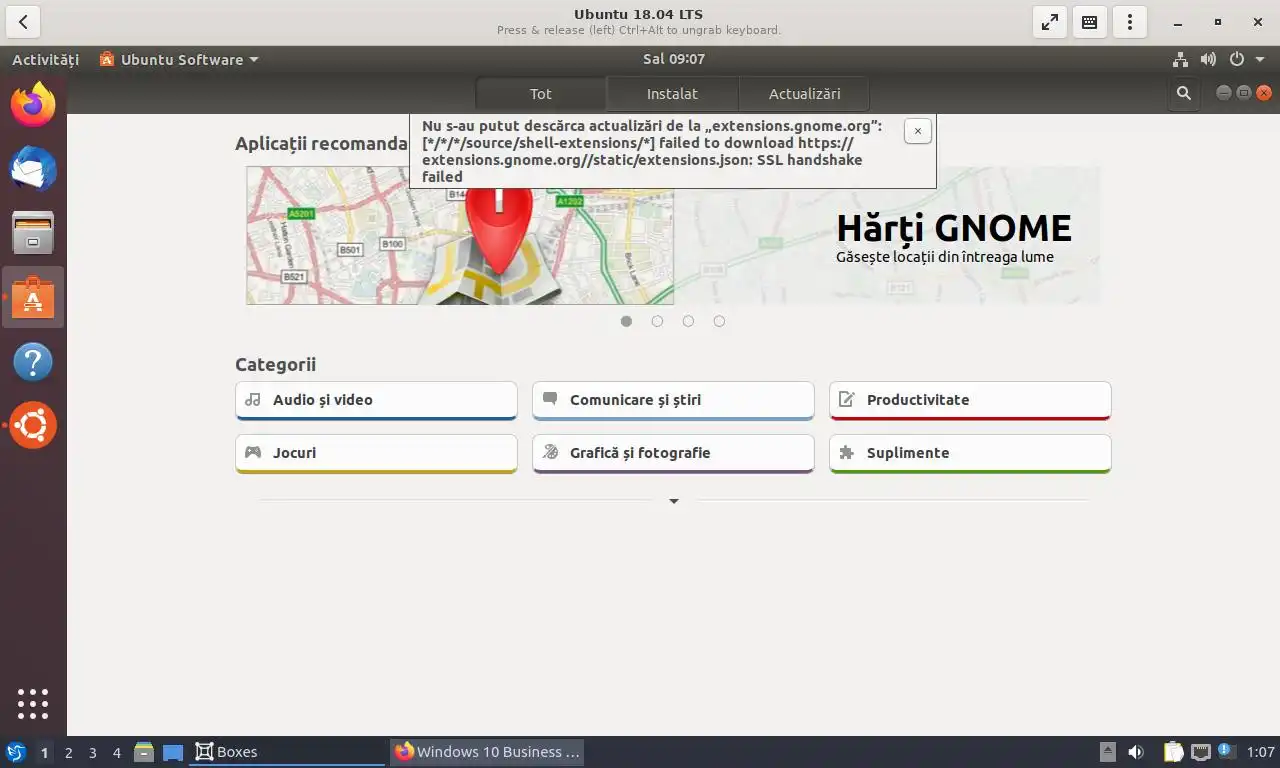
Task: Click the network icon in the GNOME top bar
Action: [x=1181, y=59]
